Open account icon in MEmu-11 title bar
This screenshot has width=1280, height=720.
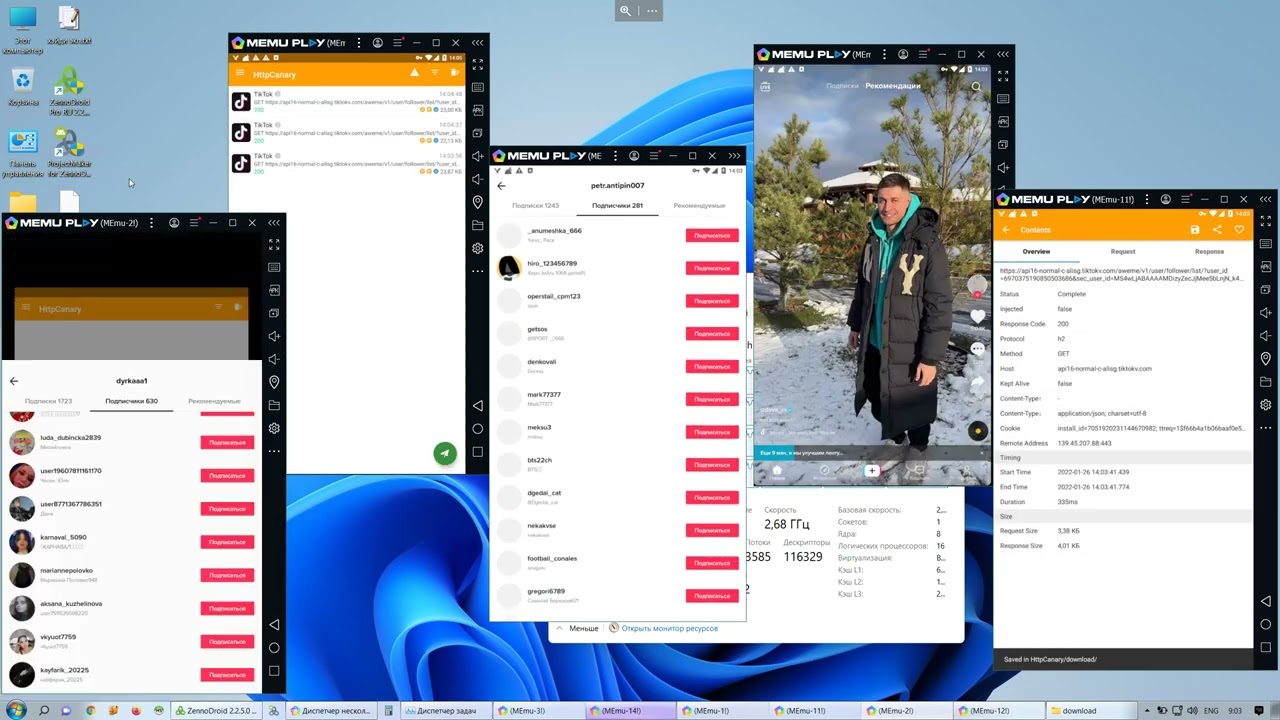click(1165, 199)
